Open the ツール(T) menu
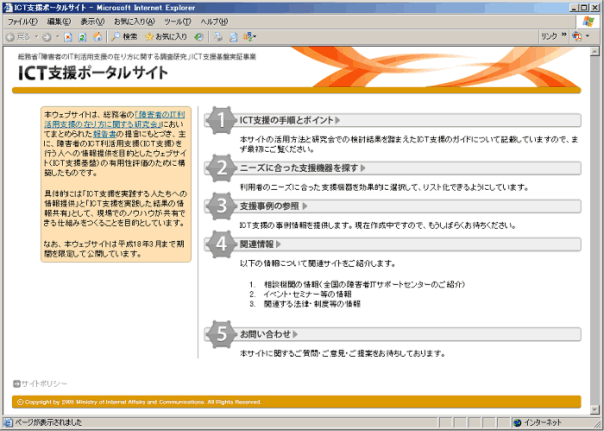This screenshot has width=604, height=431. coord(177,22)
